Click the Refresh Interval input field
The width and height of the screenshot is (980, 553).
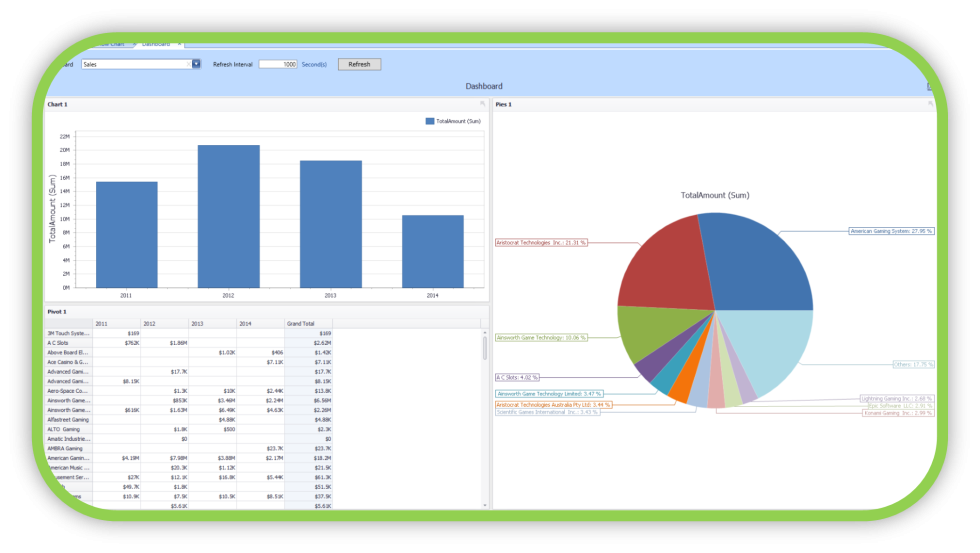coord(277,64)
